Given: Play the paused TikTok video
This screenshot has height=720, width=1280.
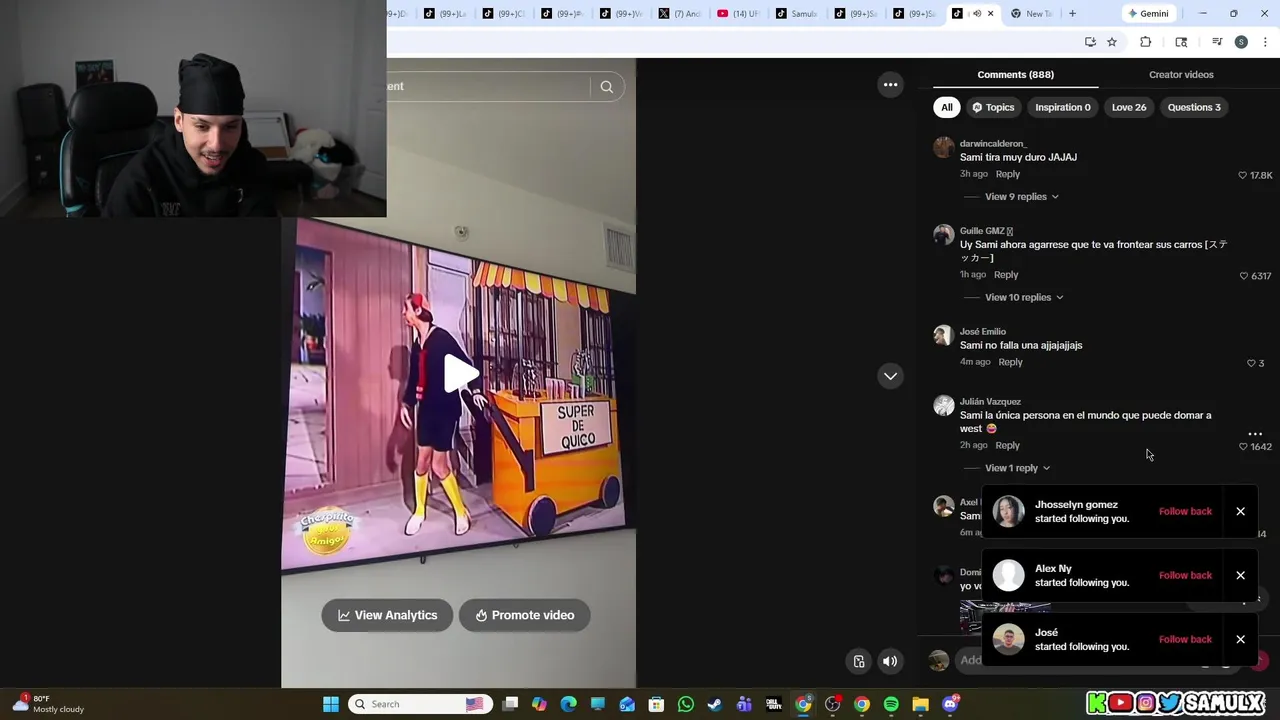Looking at the screenshot, I should [460, 373].
